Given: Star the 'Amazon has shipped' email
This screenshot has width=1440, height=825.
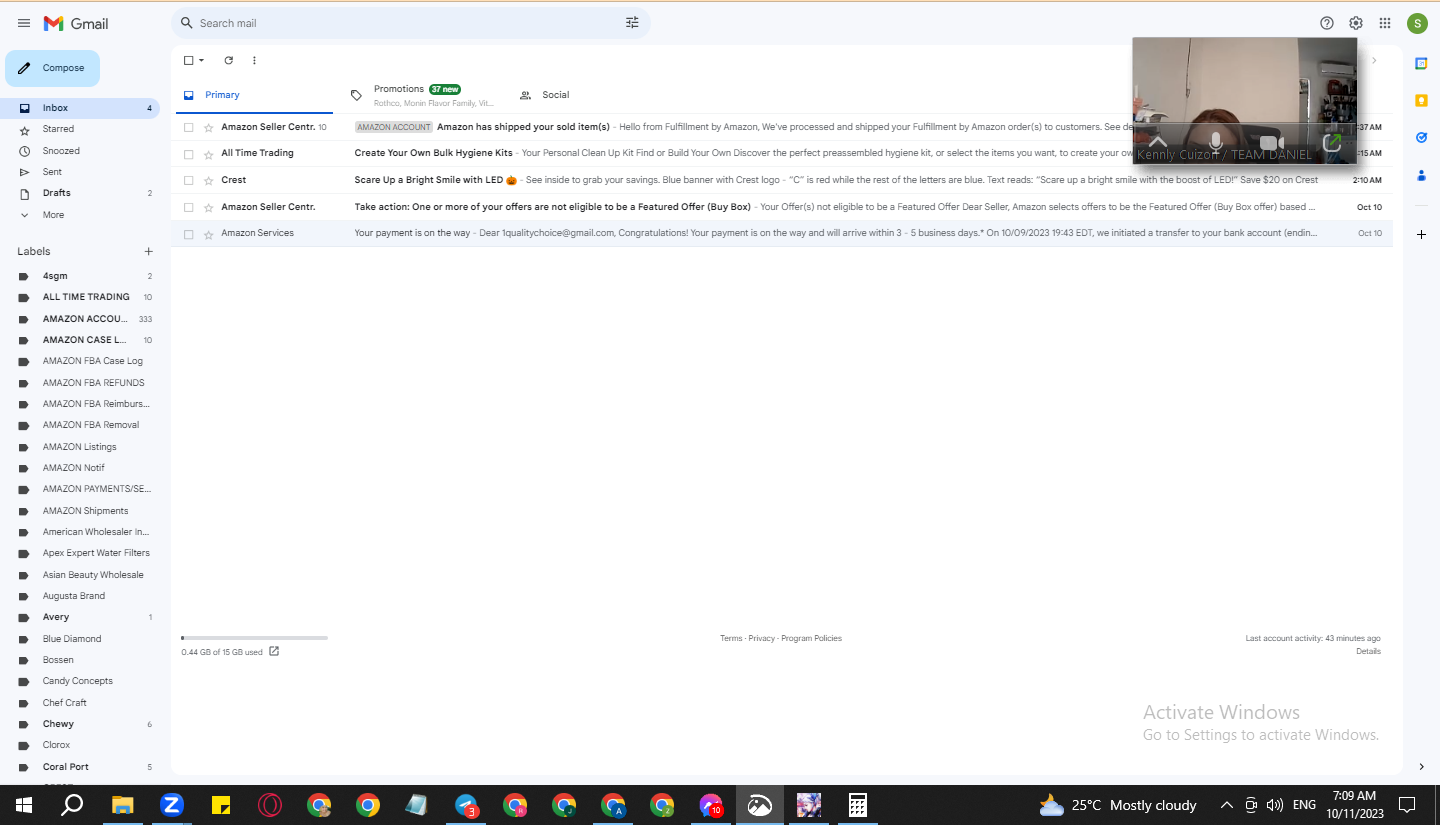Looking at the screenshot, I should [208, 127].
